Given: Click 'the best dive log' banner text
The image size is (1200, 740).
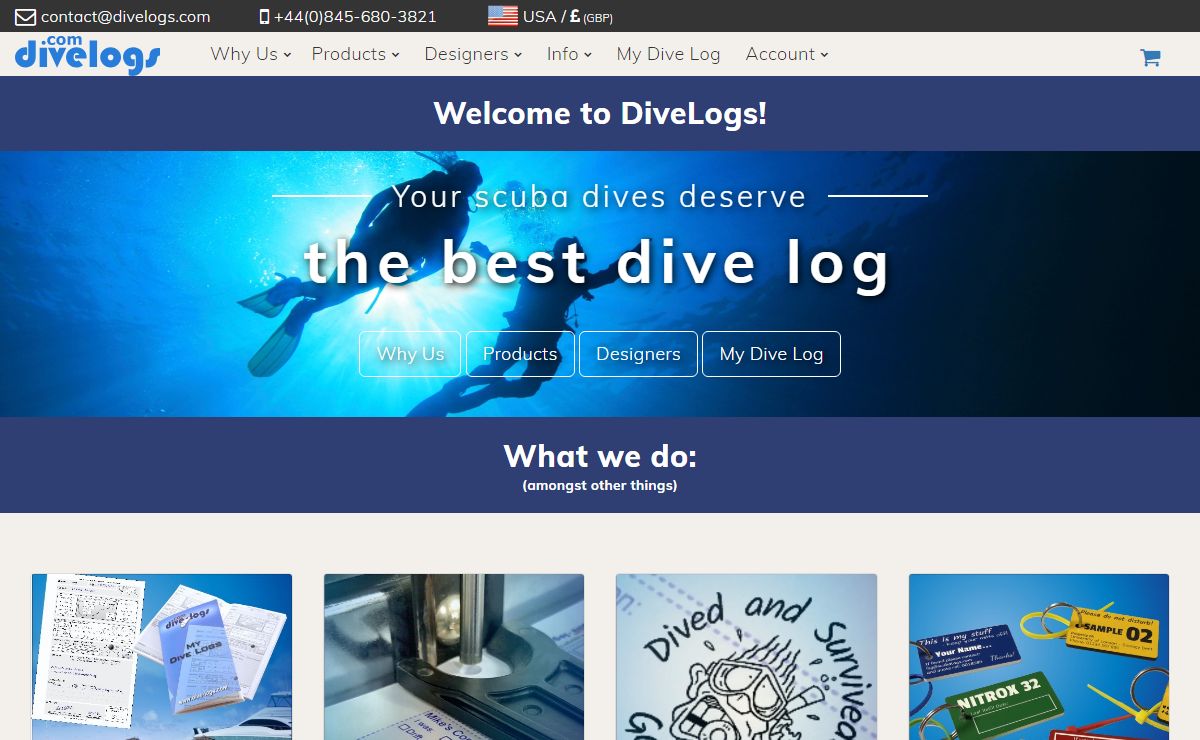Looking at the screenshot, I should (x=598, y=262).
